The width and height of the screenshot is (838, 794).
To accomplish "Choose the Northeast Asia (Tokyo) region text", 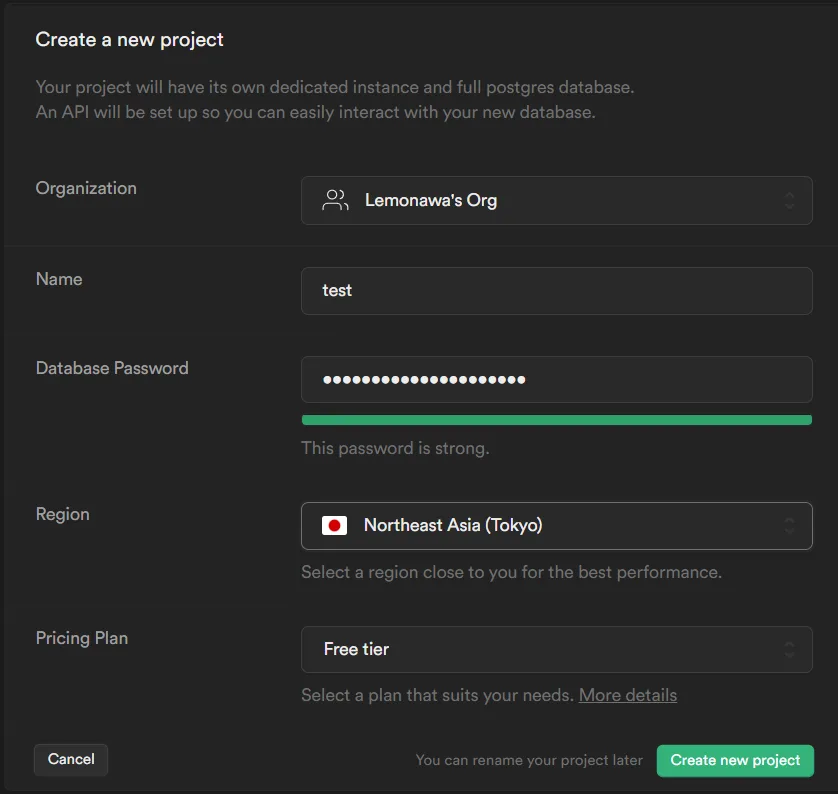I will click(x=453, y=525).
